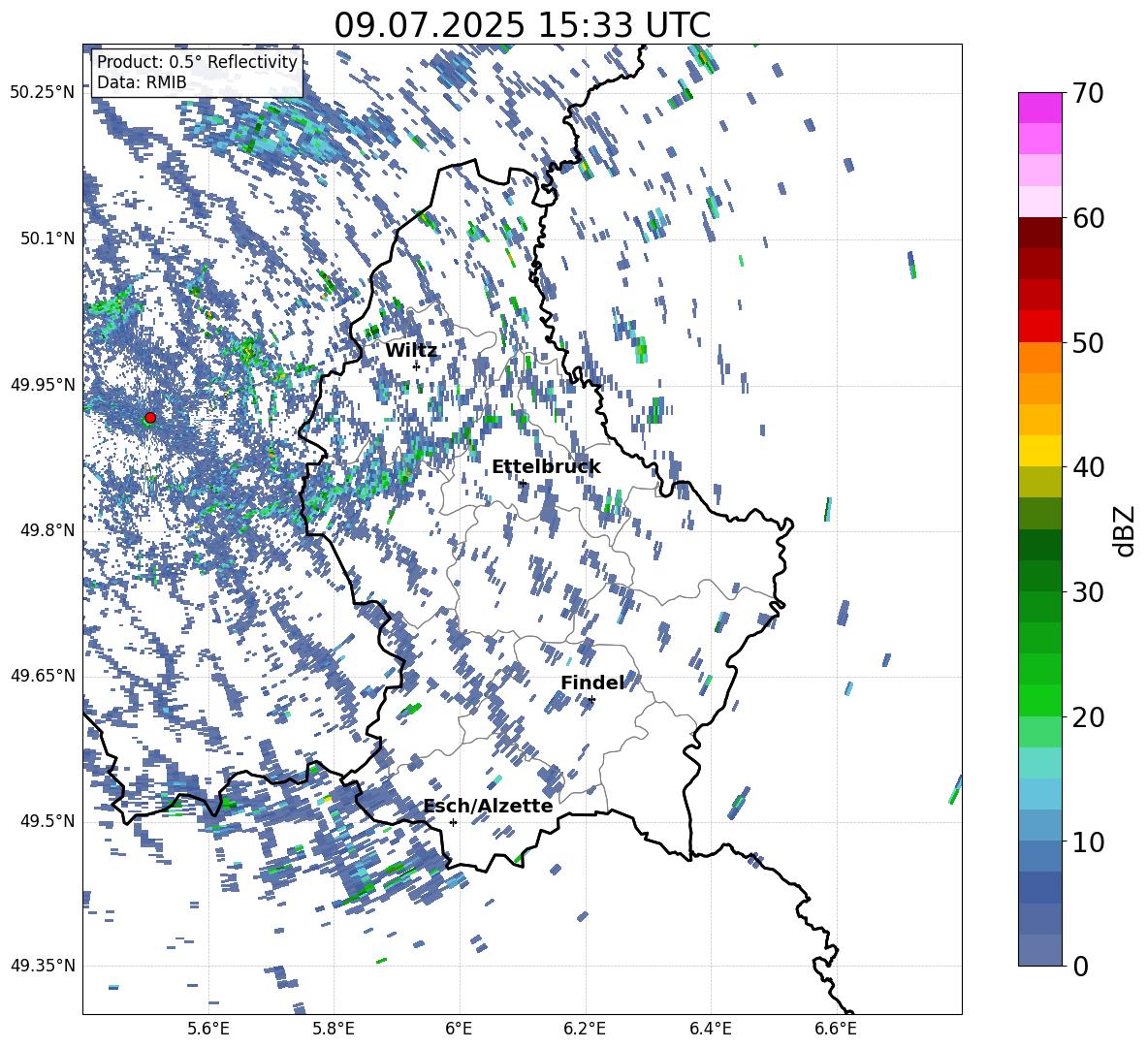
Task: Click the 0 tick on the colorbar
Action: (x=1080, y=966)
